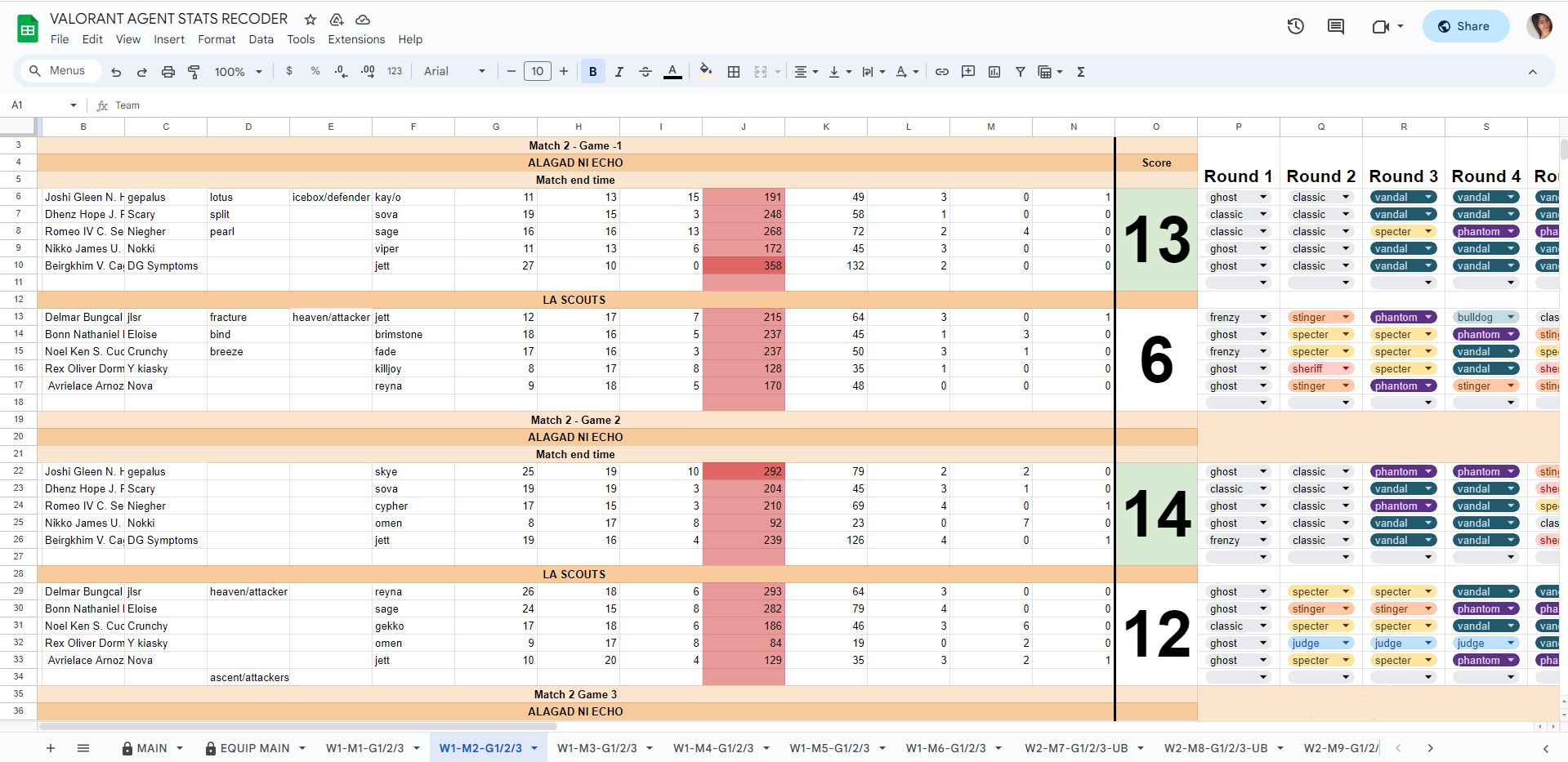Open the Format menu

(217, 39)
